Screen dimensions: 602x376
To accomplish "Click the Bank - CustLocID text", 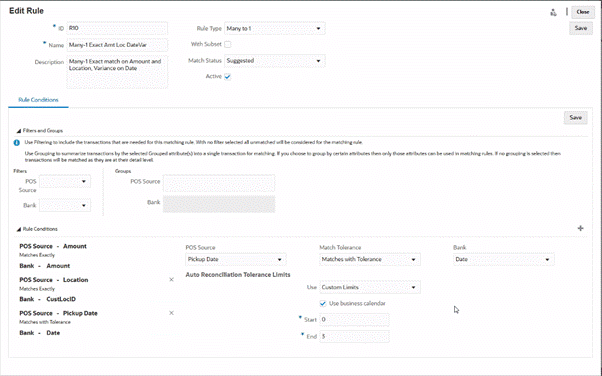I will 48,299.
